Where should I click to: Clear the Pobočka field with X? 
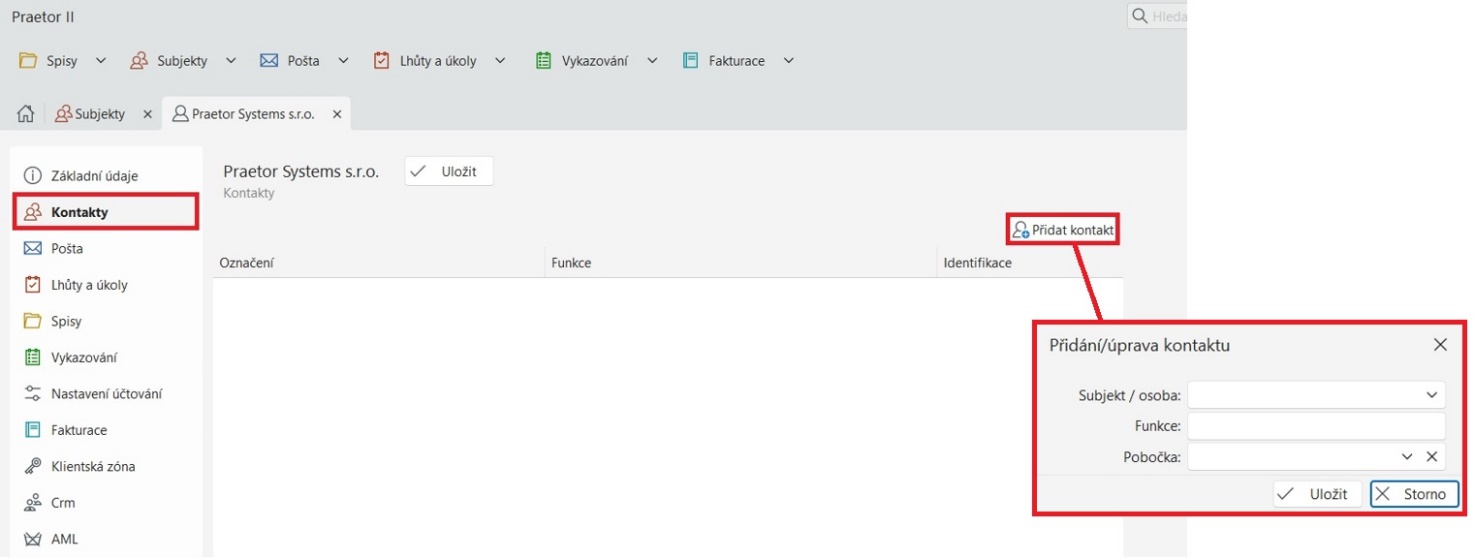(1431, 457)
